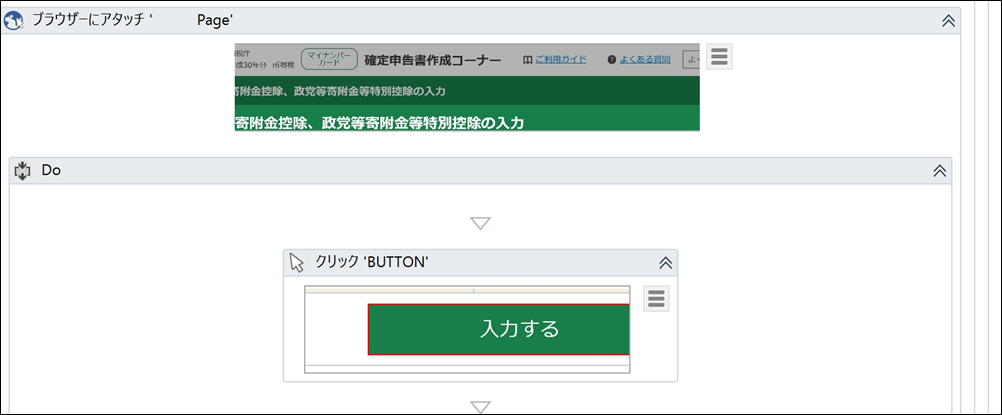Click the Do sequence icon
1002x415 pixels.
tap(22, 171)
